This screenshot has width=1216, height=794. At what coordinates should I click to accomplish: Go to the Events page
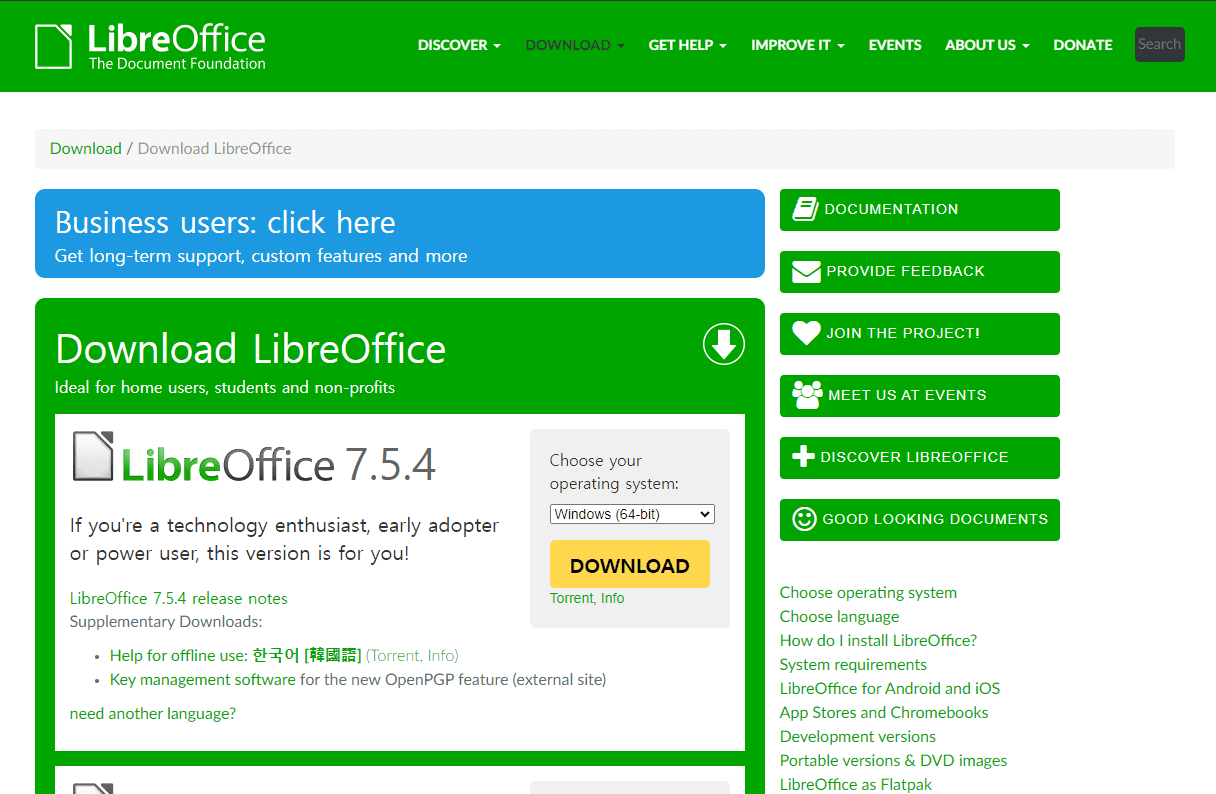[x=895, y=45]
